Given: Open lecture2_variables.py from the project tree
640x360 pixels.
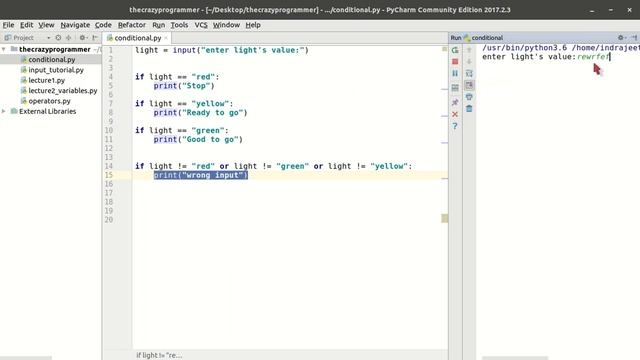Looking at the screenshot, I should [62, 91].
